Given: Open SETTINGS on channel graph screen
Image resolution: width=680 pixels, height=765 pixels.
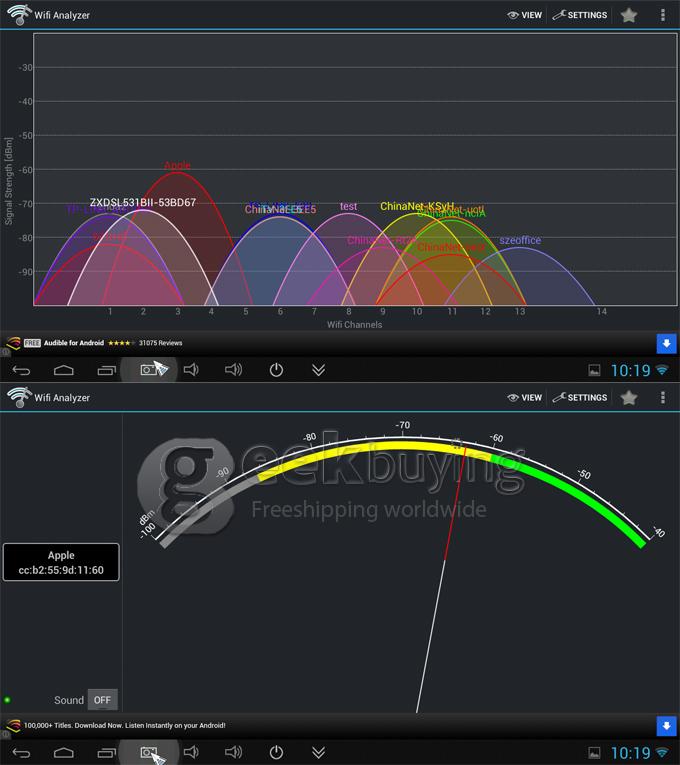Looking at the screenshot, I should [580, 15].
